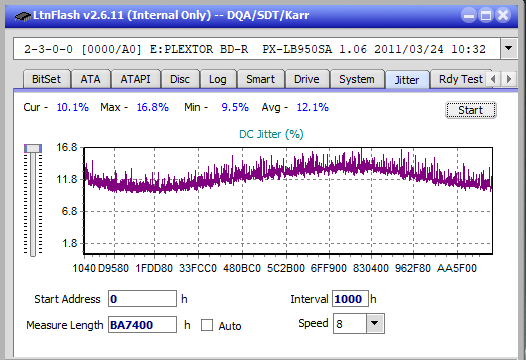The image size is (526, 360).
Task: Click the Start Address input field
Action: [x=142, y=299]
